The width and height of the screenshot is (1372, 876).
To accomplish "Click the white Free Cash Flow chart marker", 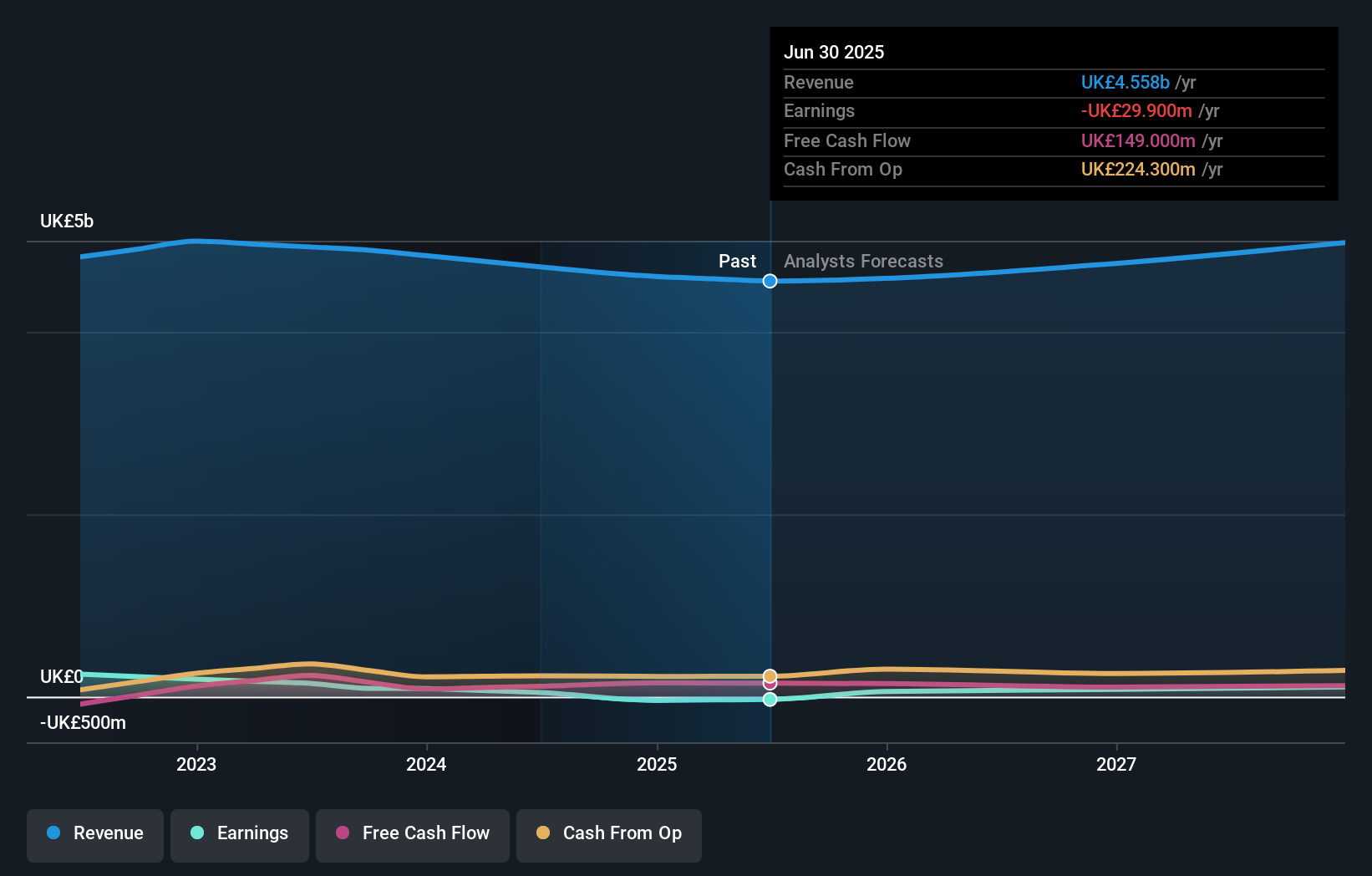I will click(x=770, y=685).
